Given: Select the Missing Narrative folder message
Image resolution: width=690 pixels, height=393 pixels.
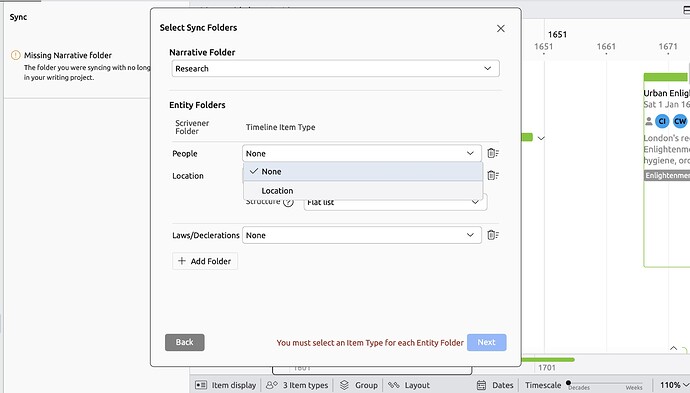Looking at the screenshot, I should 68,55.
